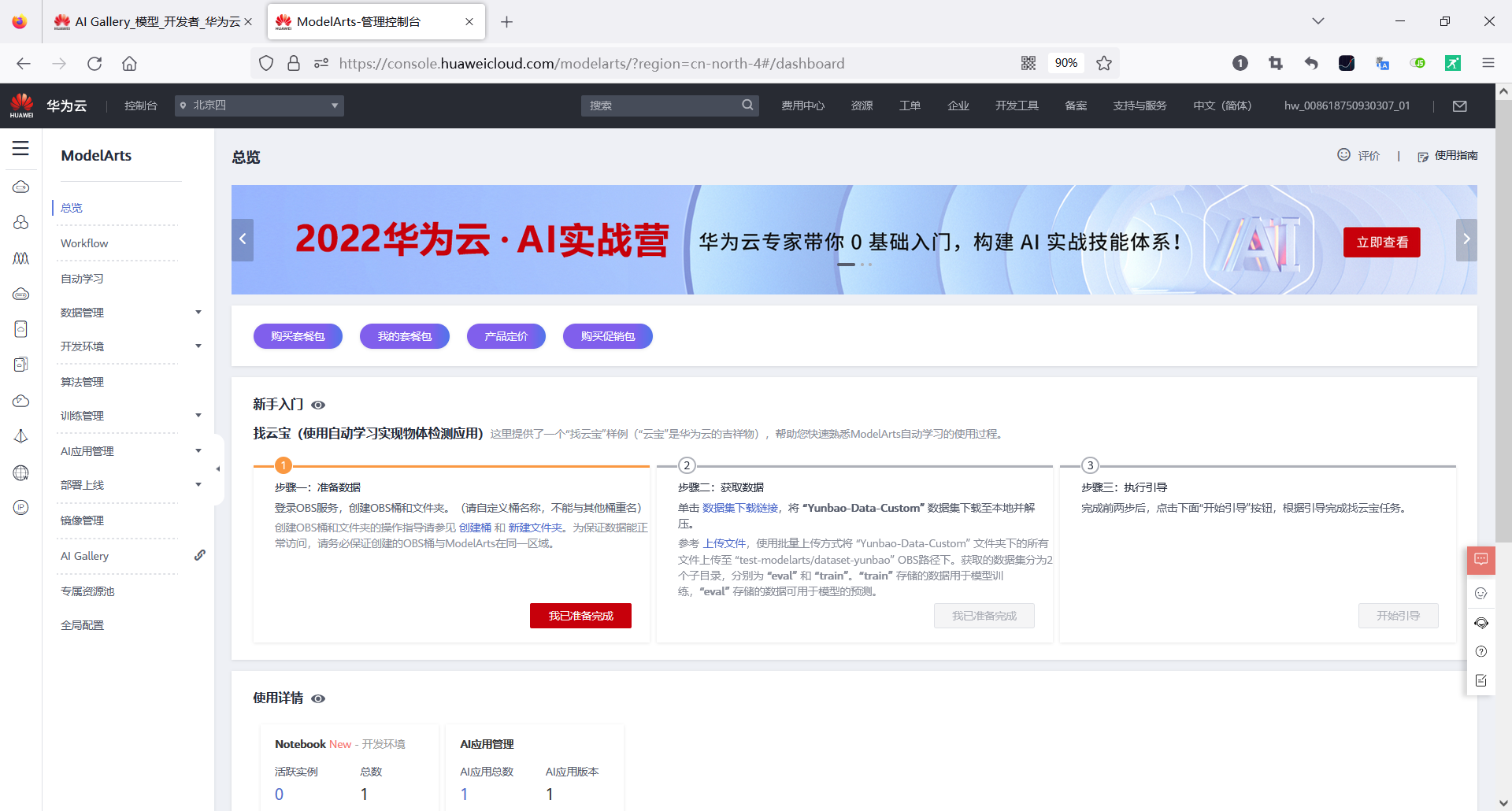Click the help question-mark icon on right edge
The image size is (1512, 811).
coord(1481,651)
